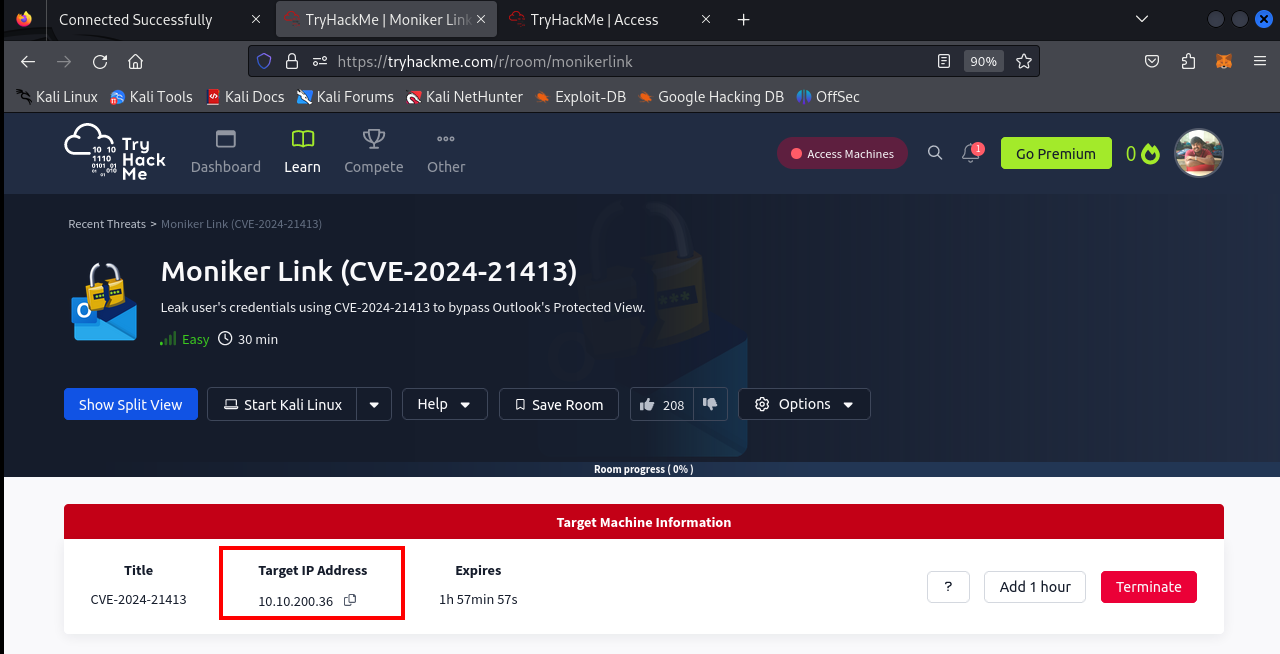
Task: Open the user profile avatar
Action: (x=1199, y=153)
